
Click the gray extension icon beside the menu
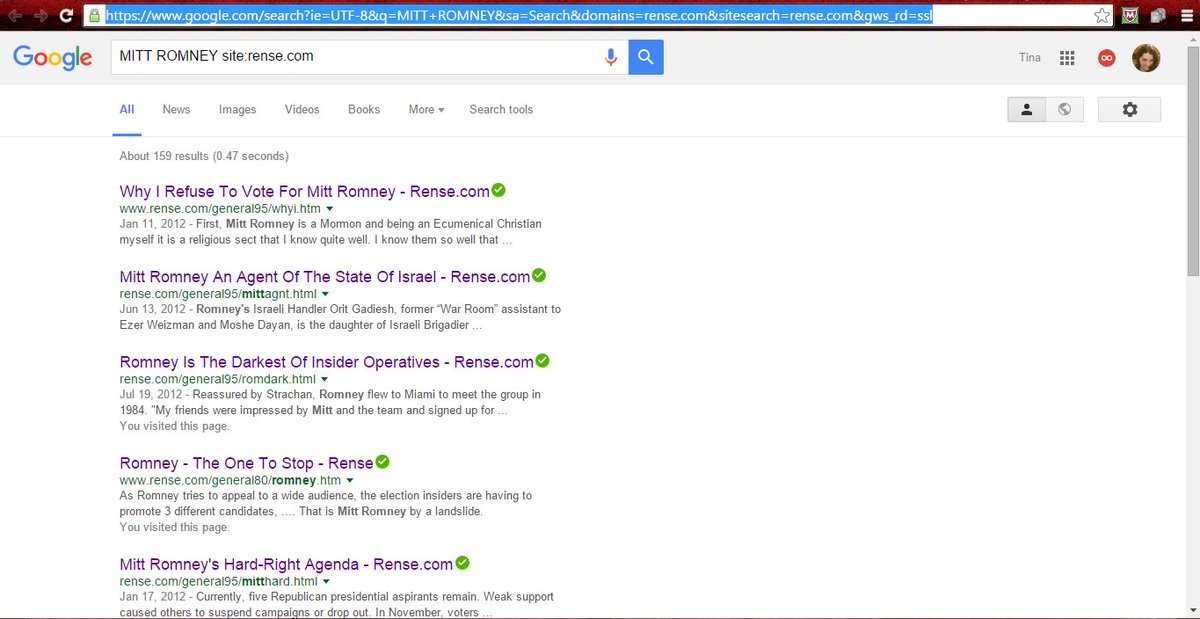point(1157,16)
